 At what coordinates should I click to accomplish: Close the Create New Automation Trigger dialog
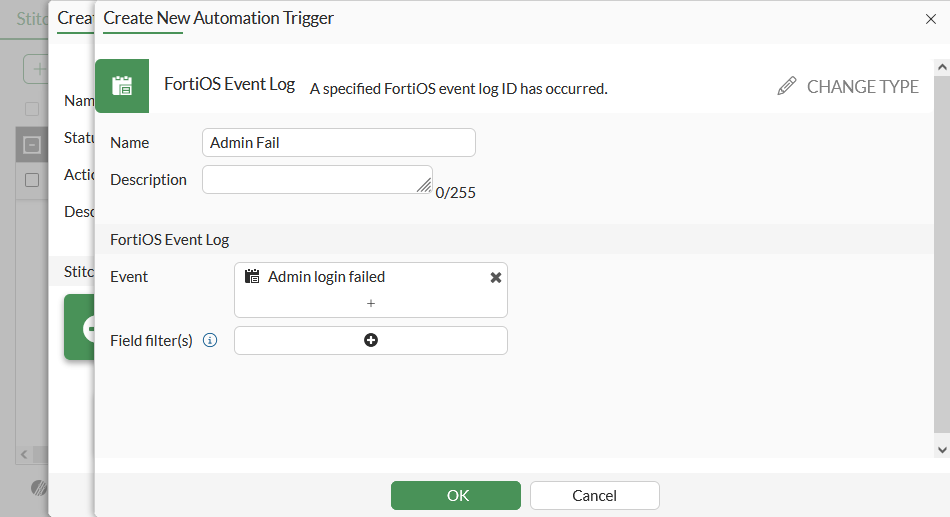click(931, 18)
